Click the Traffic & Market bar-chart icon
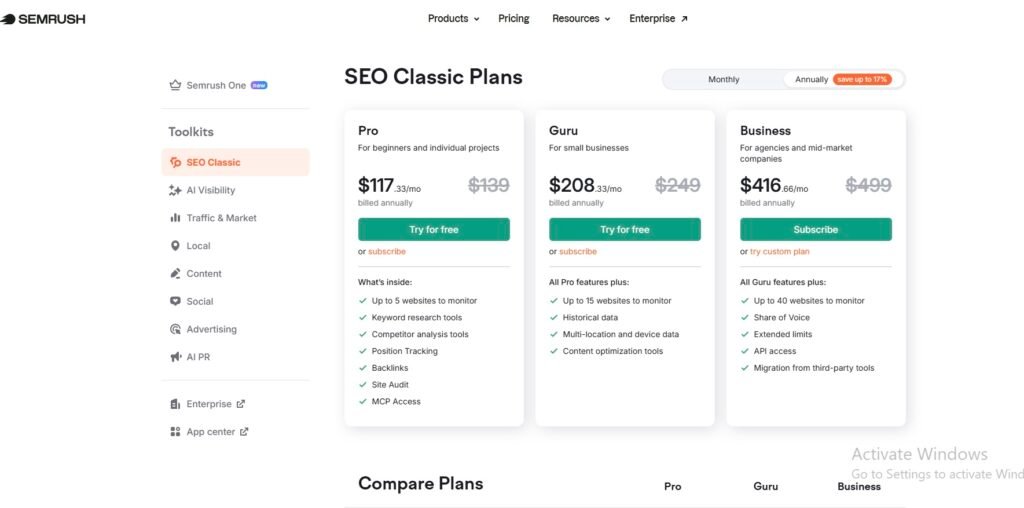Viewport: 1024px width, 508px height. pyautogui.click(x=176, y=218)
